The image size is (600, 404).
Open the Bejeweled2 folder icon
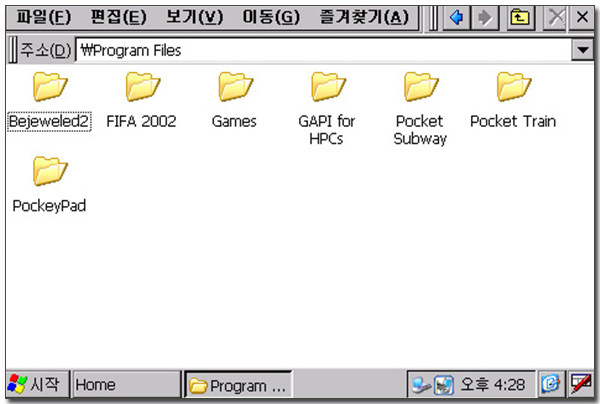pyautogui.click(x=50, y=87)
